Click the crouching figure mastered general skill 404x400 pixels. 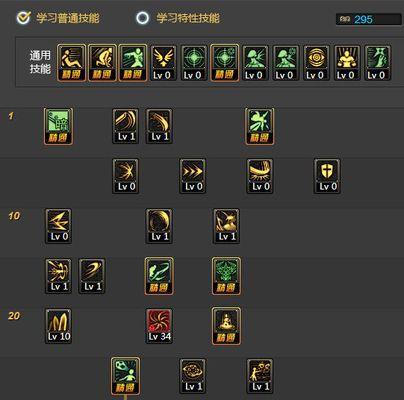(102, 63)
